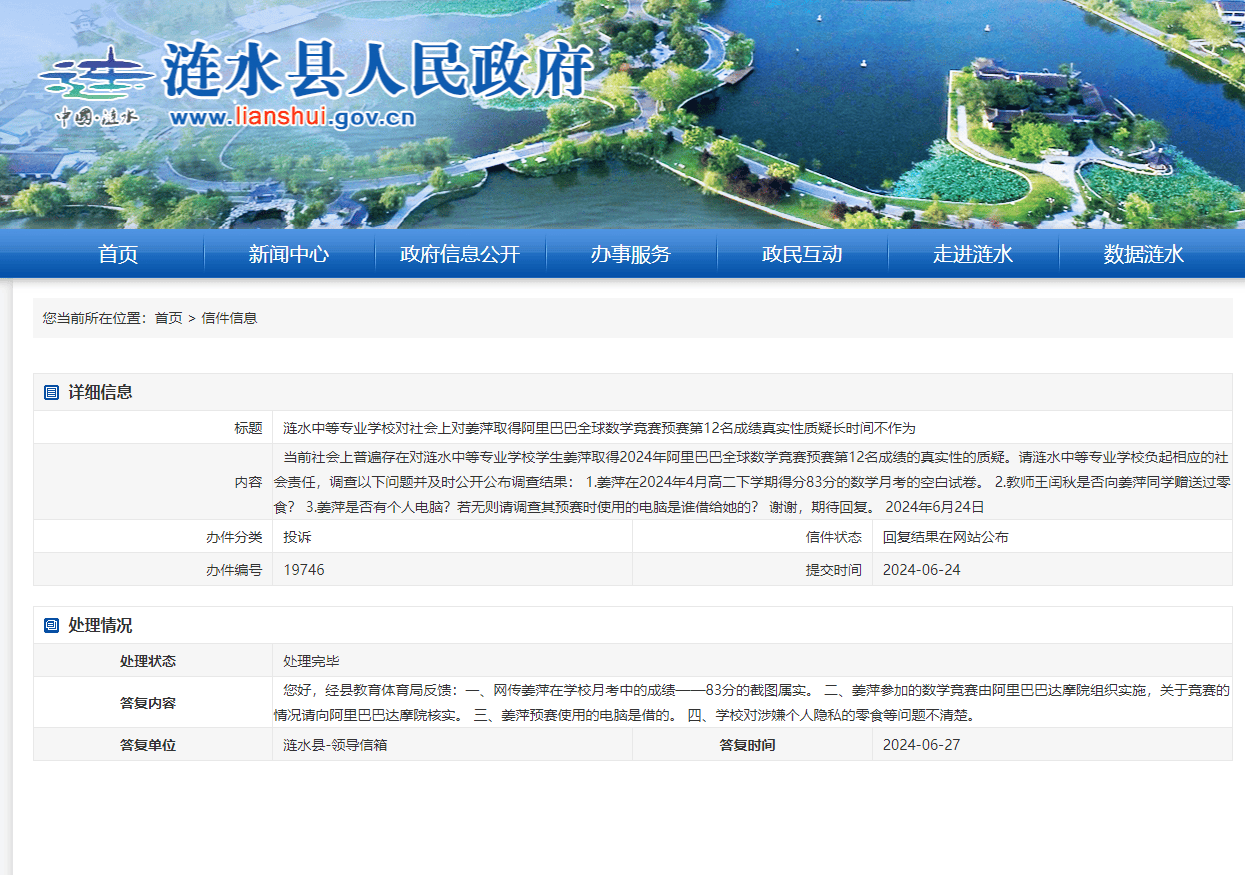Select 办事服务 from the navigation bar
1245x875 pixels.
(631, 254)
